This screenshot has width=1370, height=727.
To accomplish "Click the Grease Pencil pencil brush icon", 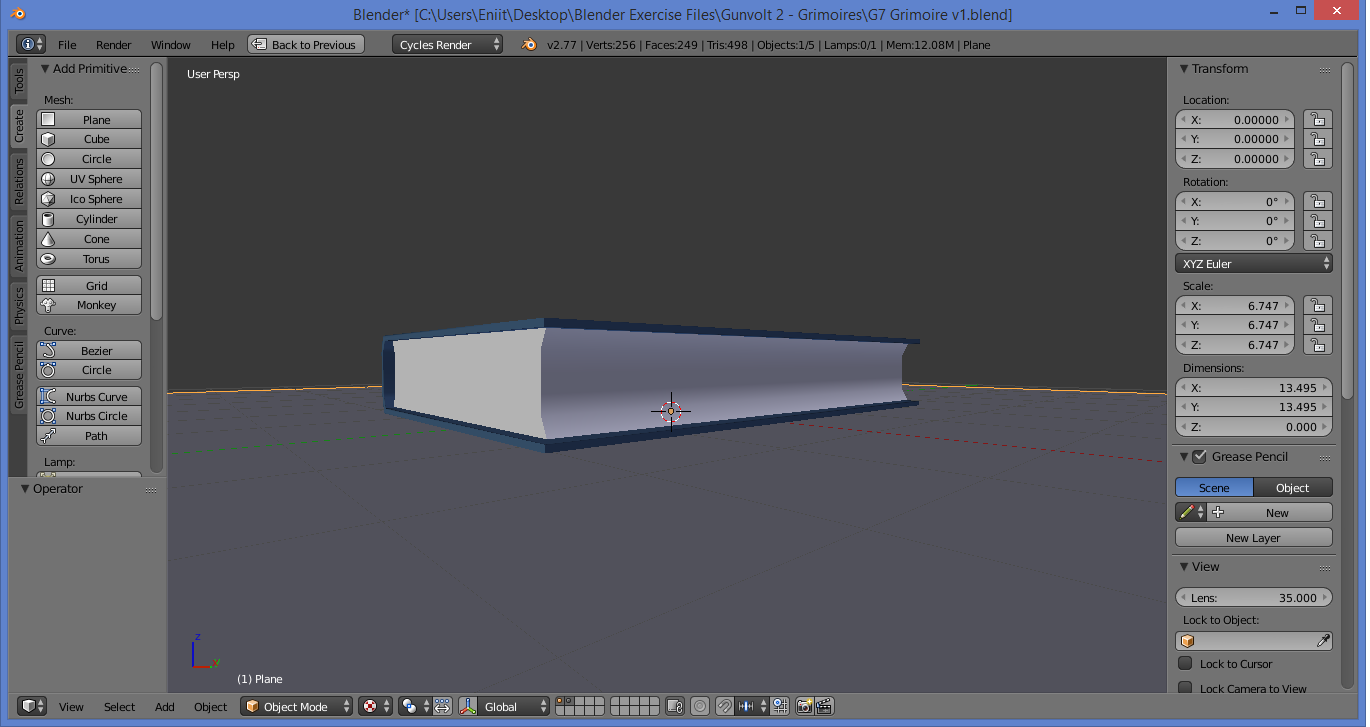I will pos(1188,511).
